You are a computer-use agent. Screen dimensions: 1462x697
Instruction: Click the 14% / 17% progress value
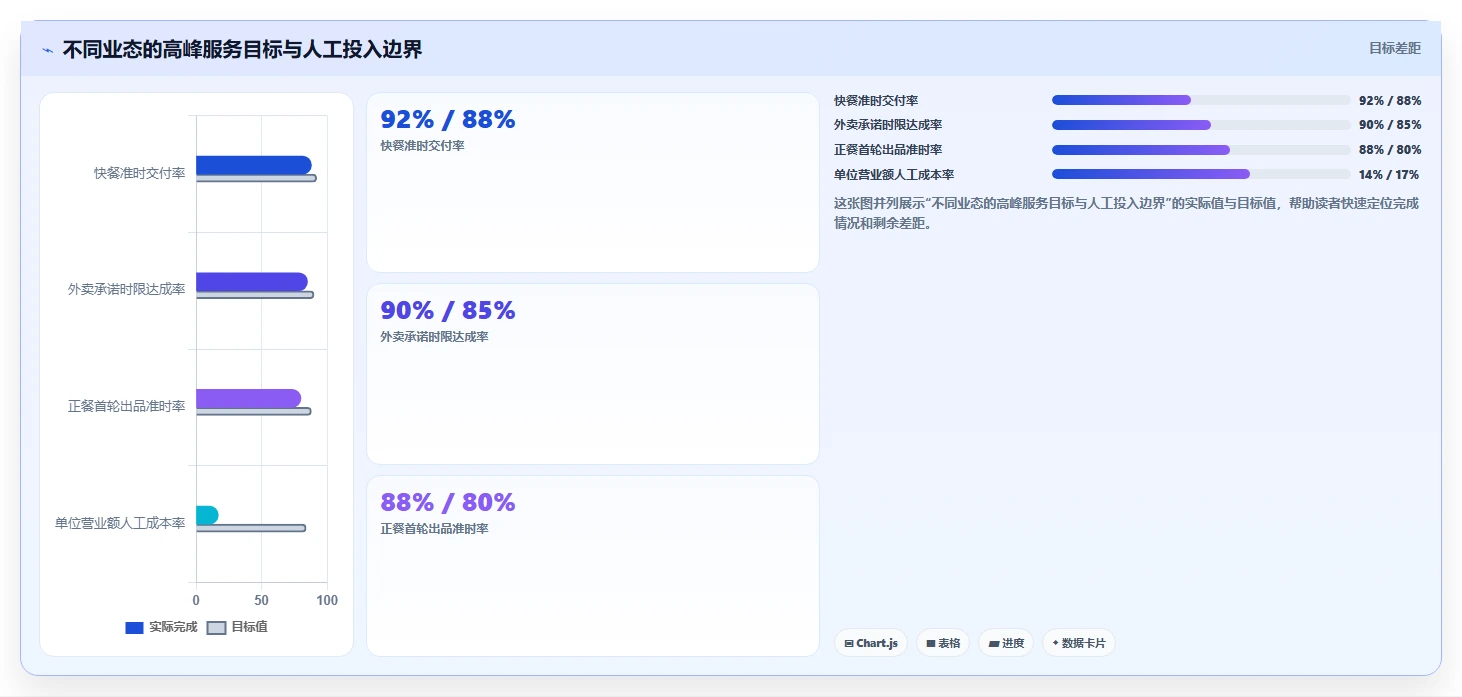[x=1390, y=175]
